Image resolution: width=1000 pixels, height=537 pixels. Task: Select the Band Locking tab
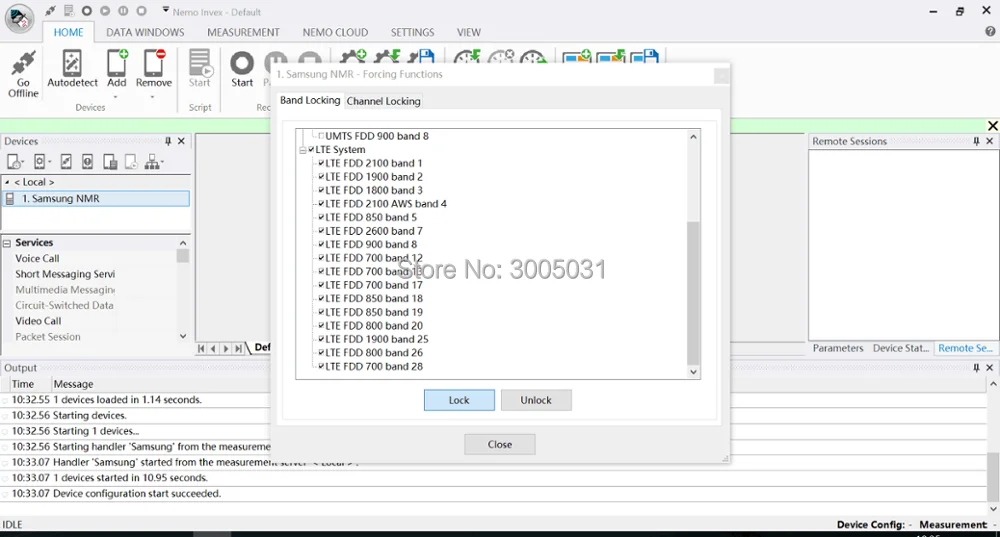tap(310, 100)
